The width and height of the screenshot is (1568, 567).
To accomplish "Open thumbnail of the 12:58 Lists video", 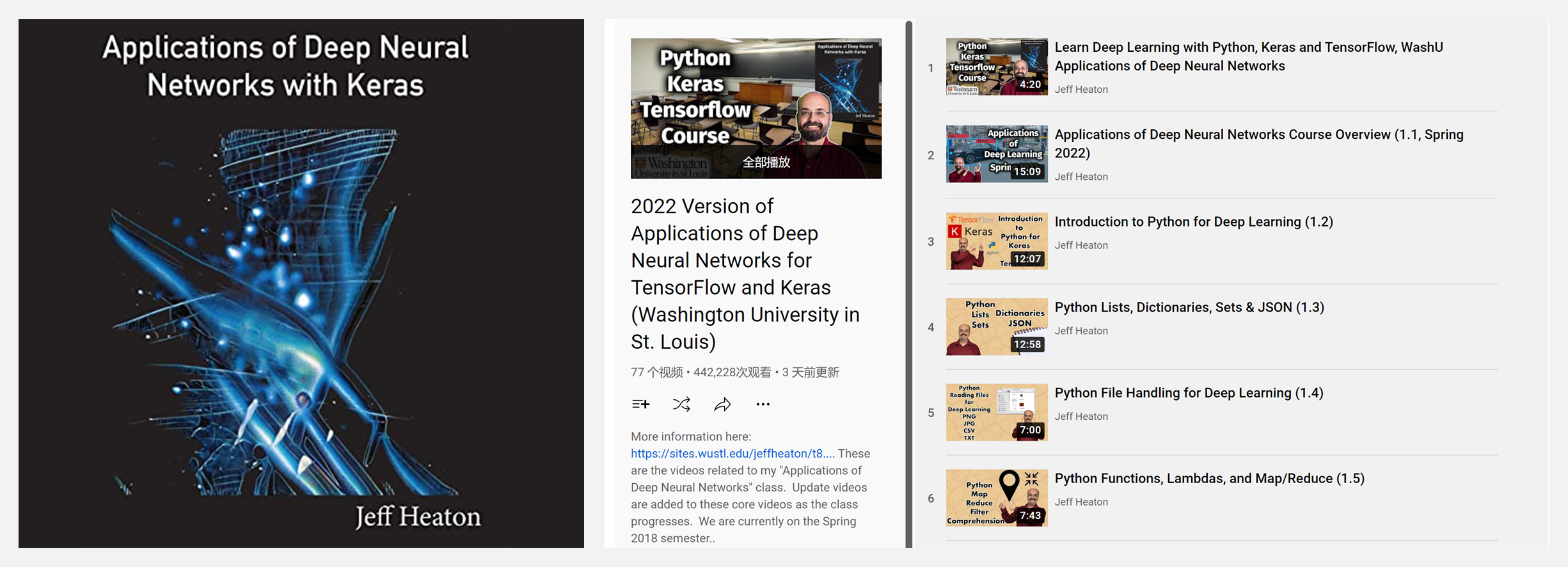I will coord(997,326).
